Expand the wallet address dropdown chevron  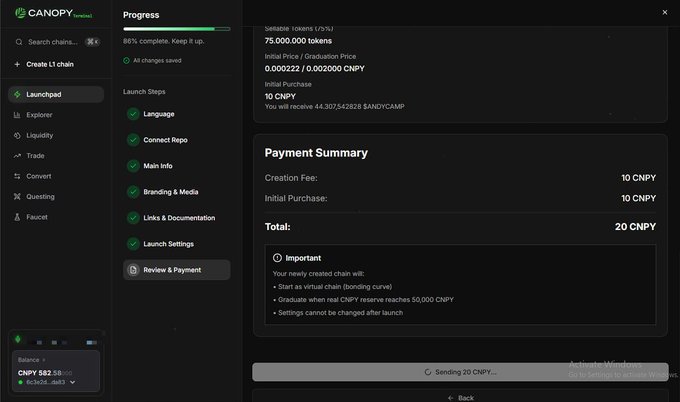coord(72,382)
